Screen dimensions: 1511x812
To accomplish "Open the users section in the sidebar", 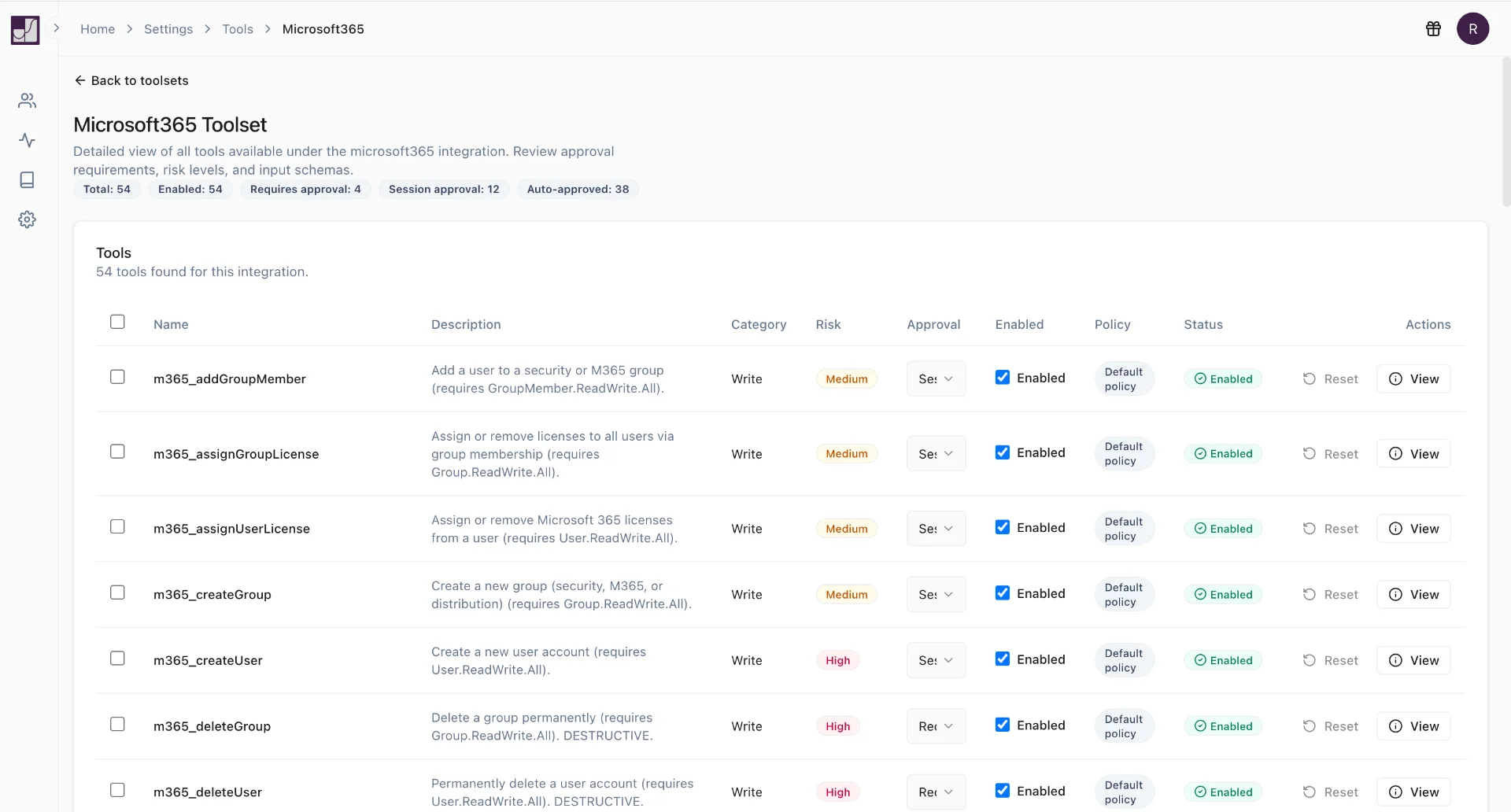I will (x=27, y=101).
